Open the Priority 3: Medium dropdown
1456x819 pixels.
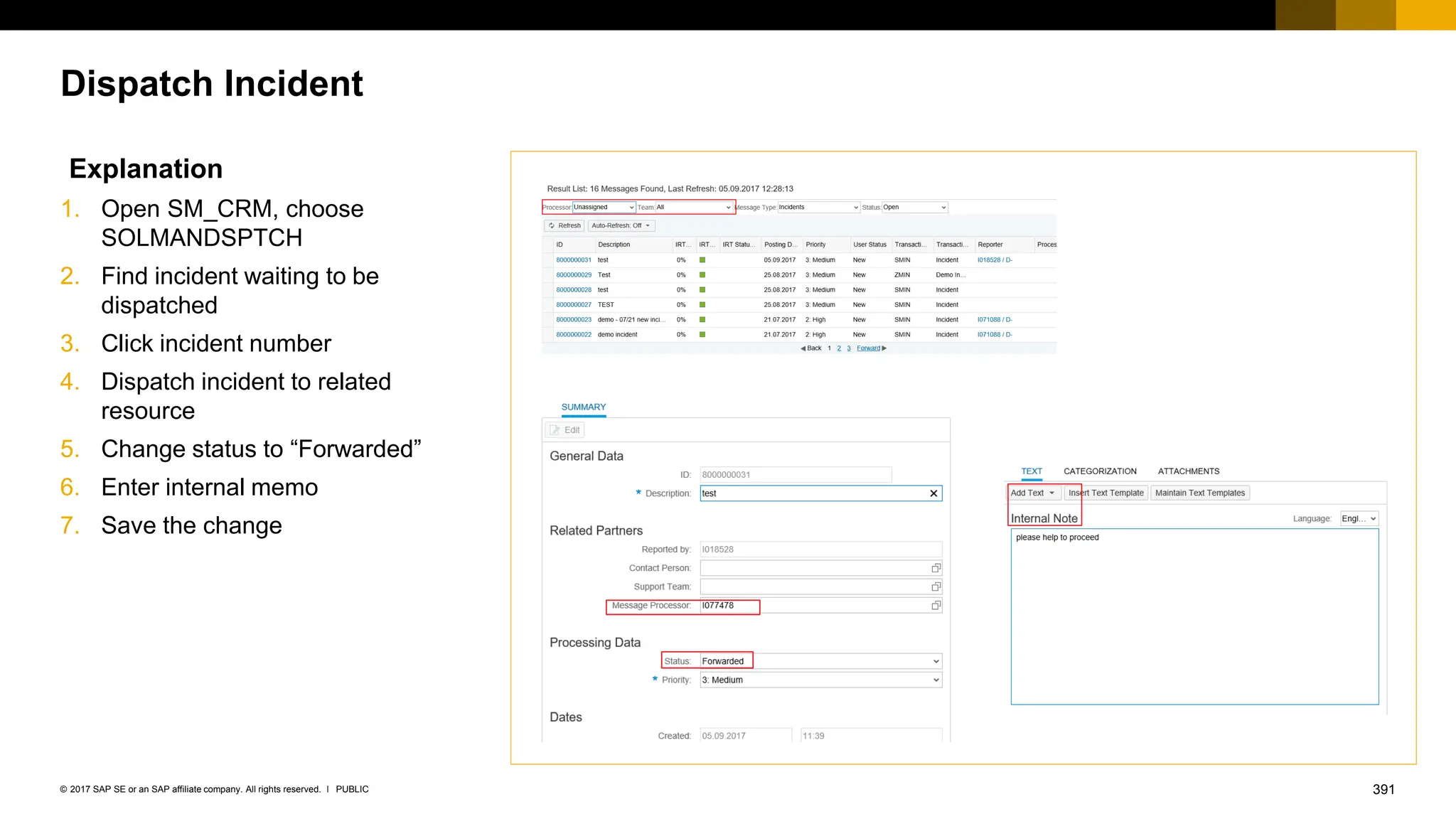tap(821, 680)
